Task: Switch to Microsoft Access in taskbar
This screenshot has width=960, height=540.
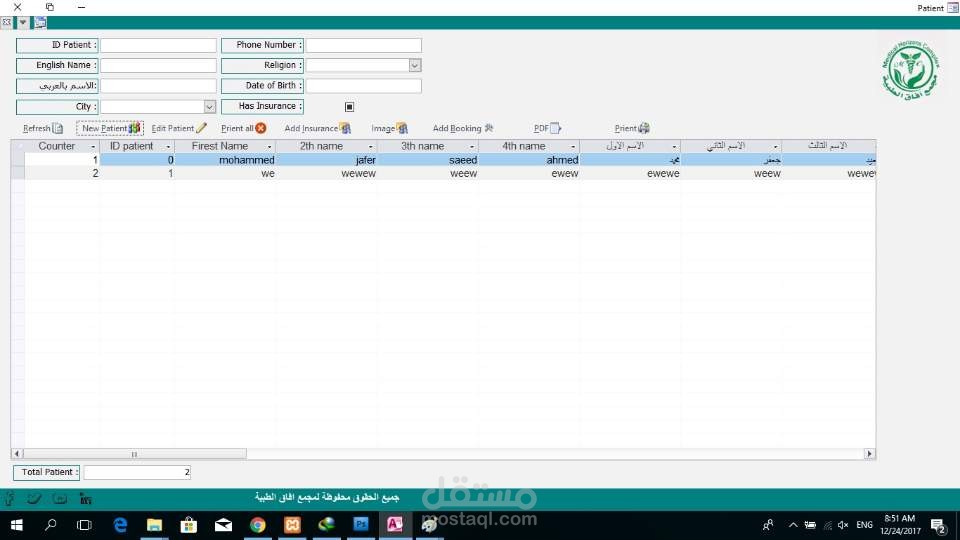Action: pyautogui.click(x=396, y=525)
